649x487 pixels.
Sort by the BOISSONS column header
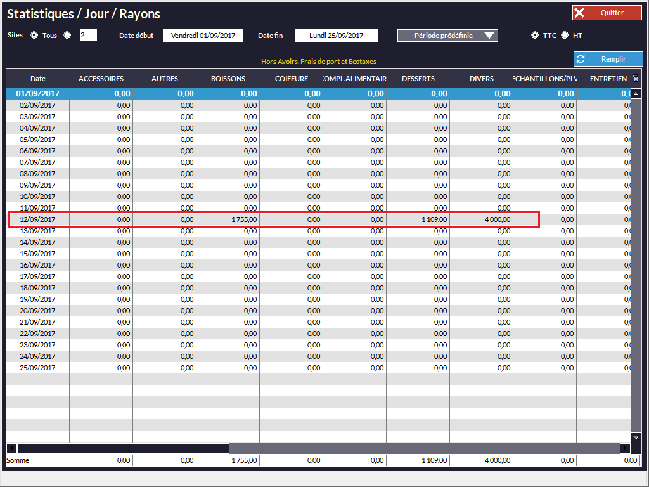(229, 78)
